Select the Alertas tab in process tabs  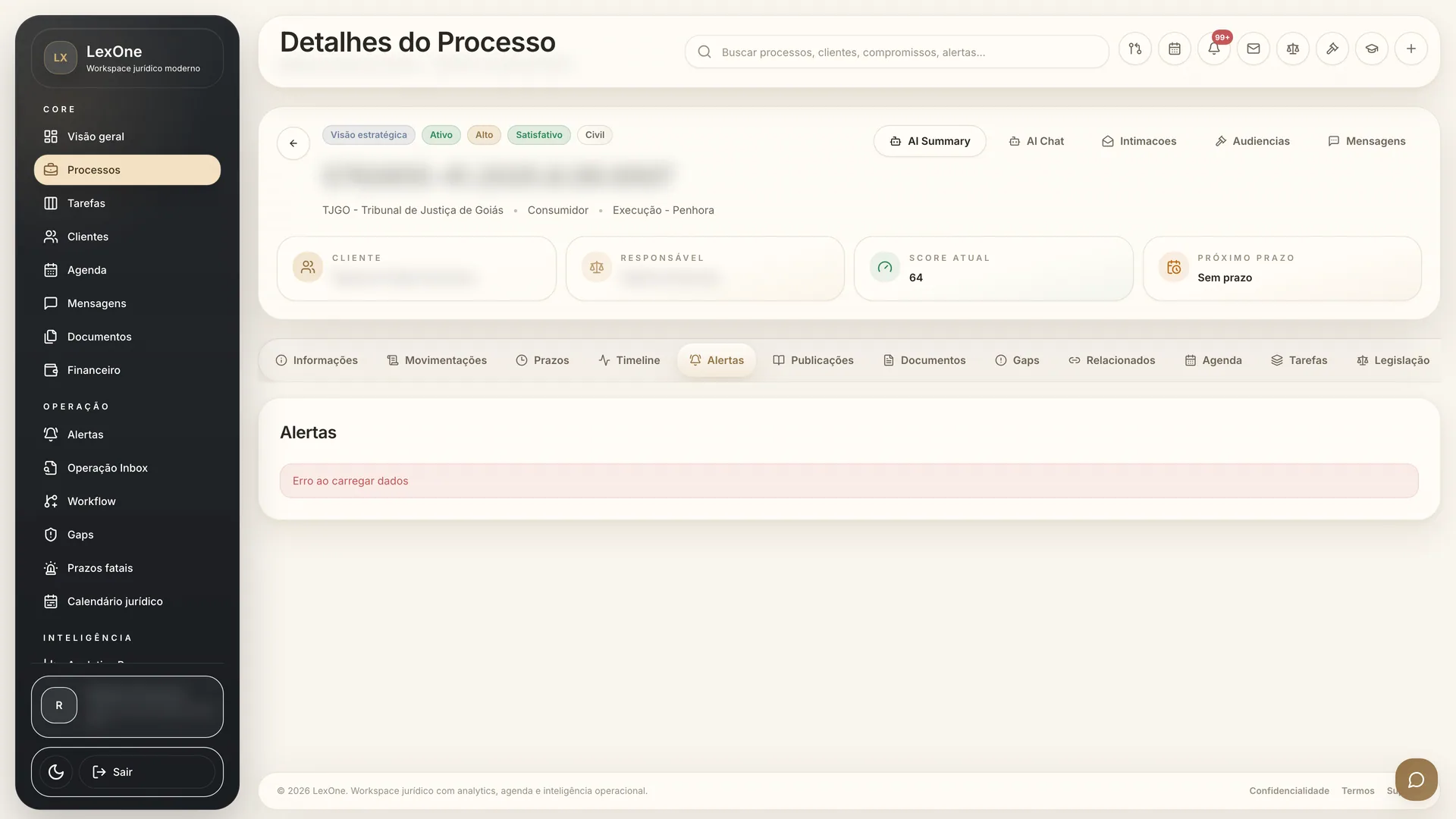(x=717, y=360)
